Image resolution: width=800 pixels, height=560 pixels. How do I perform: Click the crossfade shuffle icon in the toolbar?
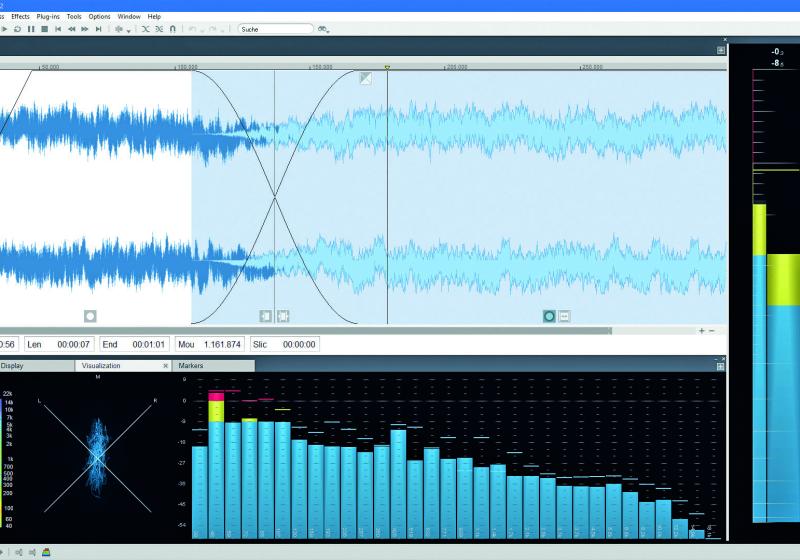pyautogui.click(x=146, y=29)
